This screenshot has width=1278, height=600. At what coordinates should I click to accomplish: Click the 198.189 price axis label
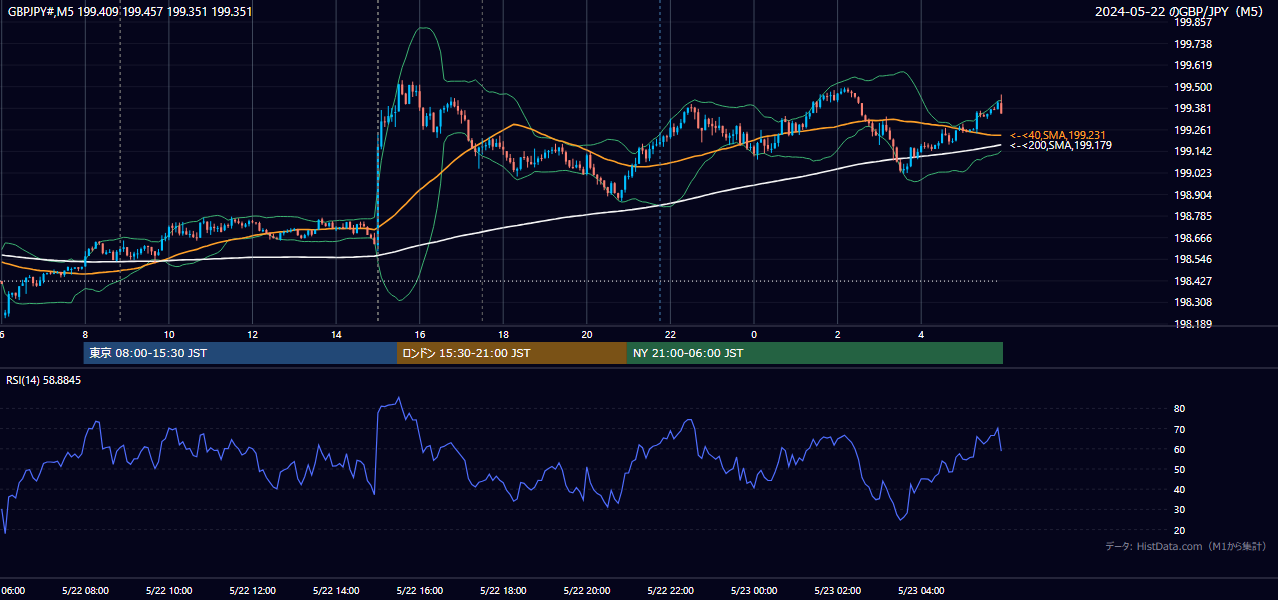[x=1192, y=324]
